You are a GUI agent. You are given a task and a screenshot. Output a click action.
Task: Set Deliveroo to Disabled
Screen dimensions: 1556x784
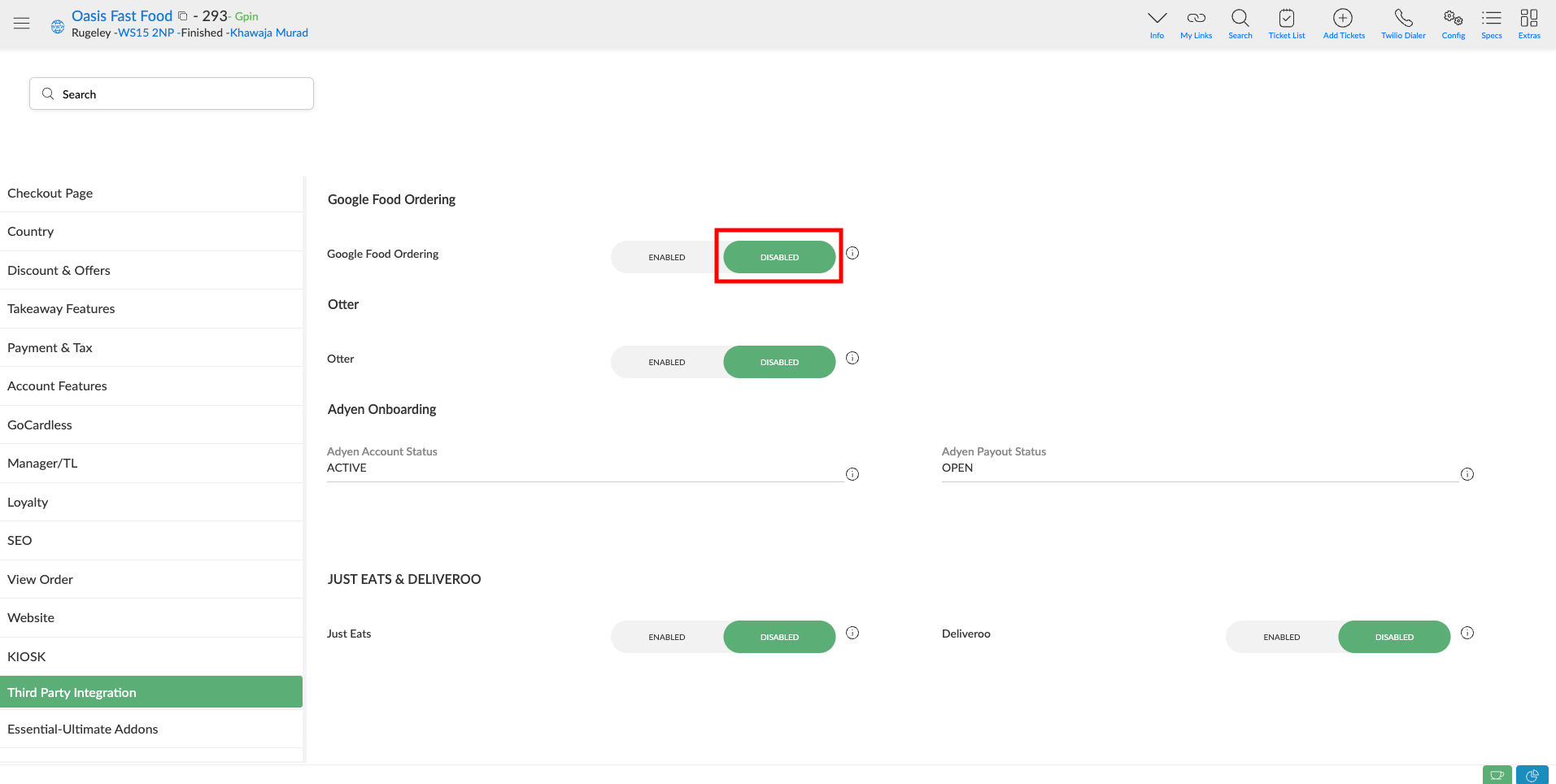tap(1394, 637)
